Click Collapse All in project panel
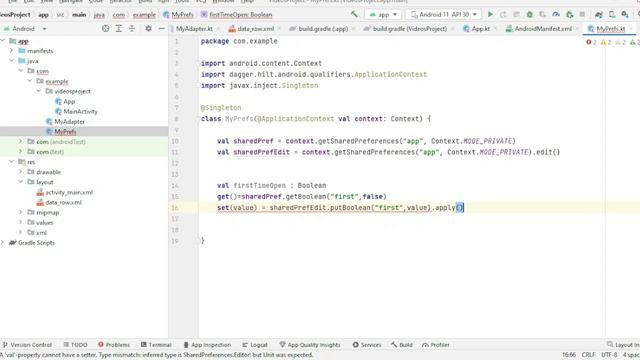This screenshot has height=360, width=640. point(132,29)
